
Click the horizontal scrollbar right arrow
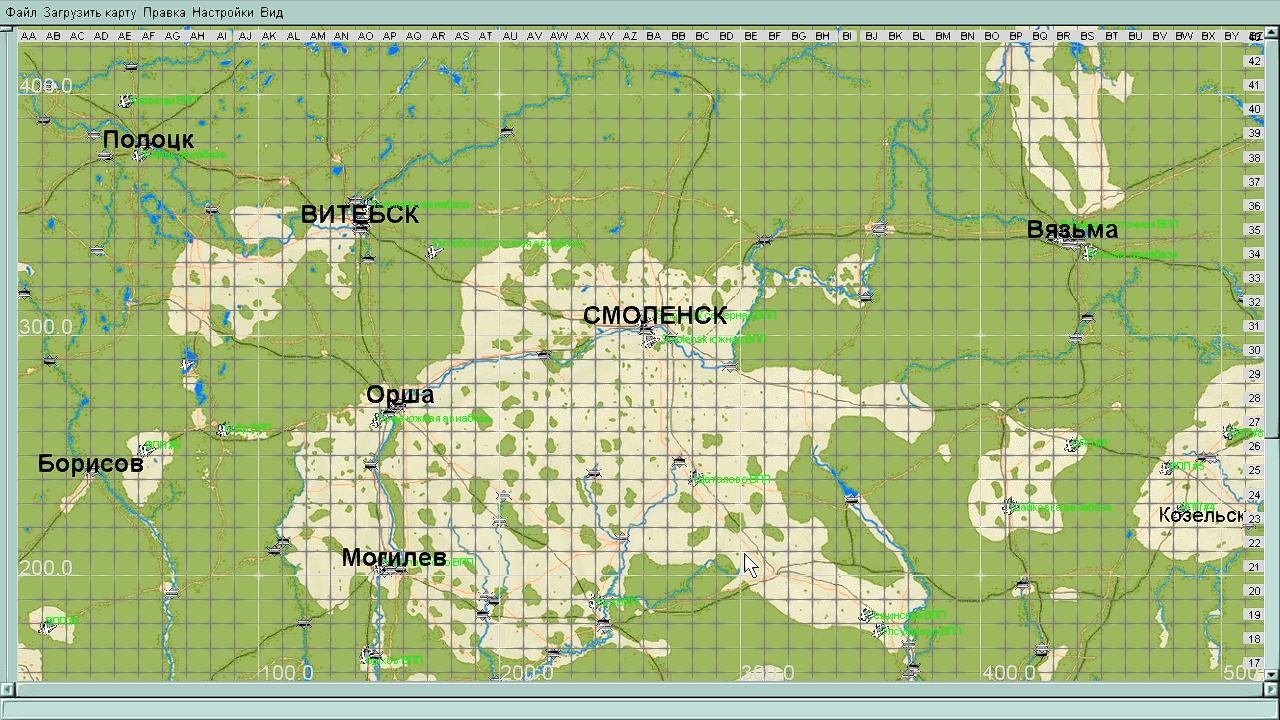pos(1272,689)
